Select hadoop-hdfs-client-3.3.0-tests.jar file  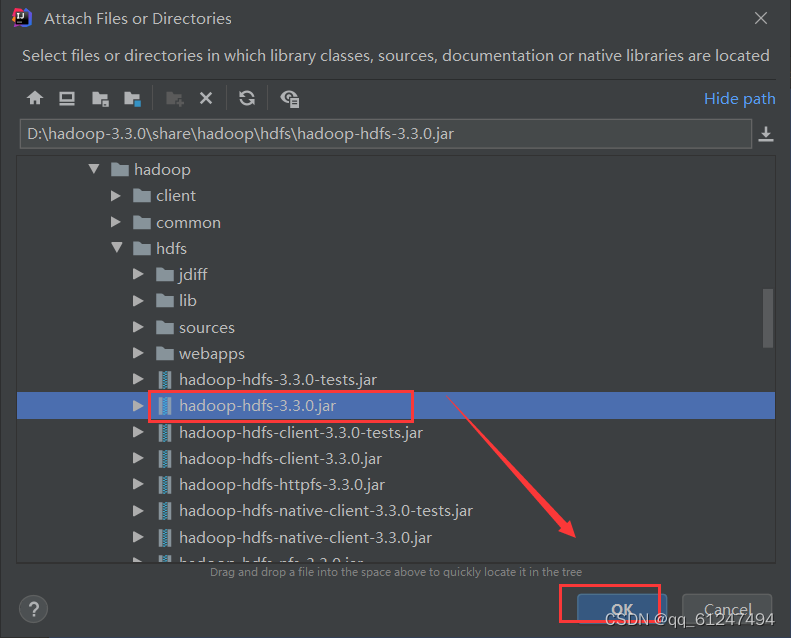(290, 433)
